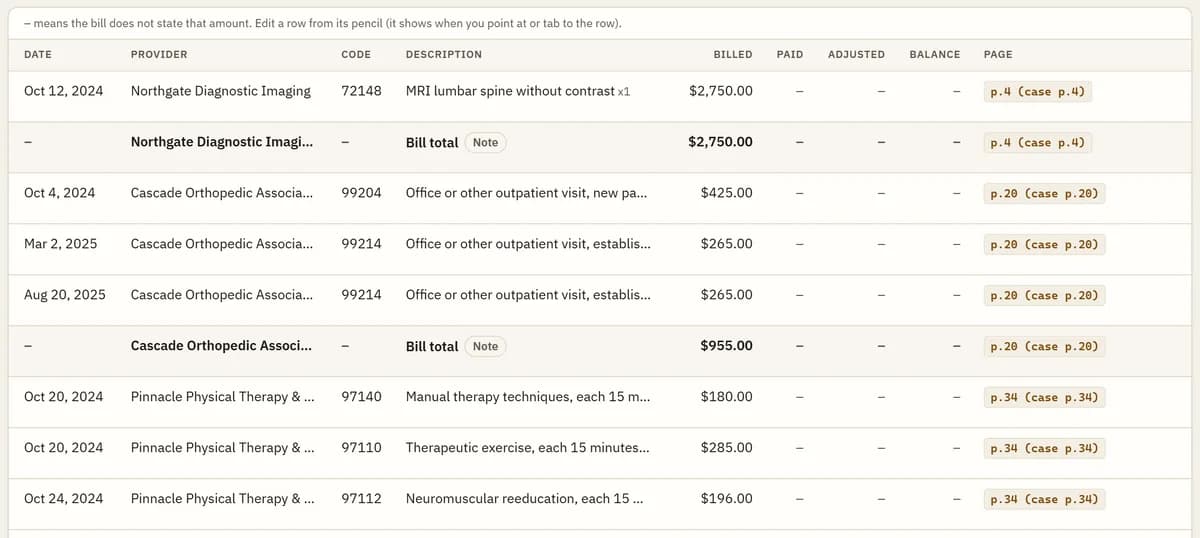Image resolution: width=1200 pixels, height=538 pixels.
Task: Click Pinnacle Physical Therapy provider in 97140 row
Action: coord(223,397)
